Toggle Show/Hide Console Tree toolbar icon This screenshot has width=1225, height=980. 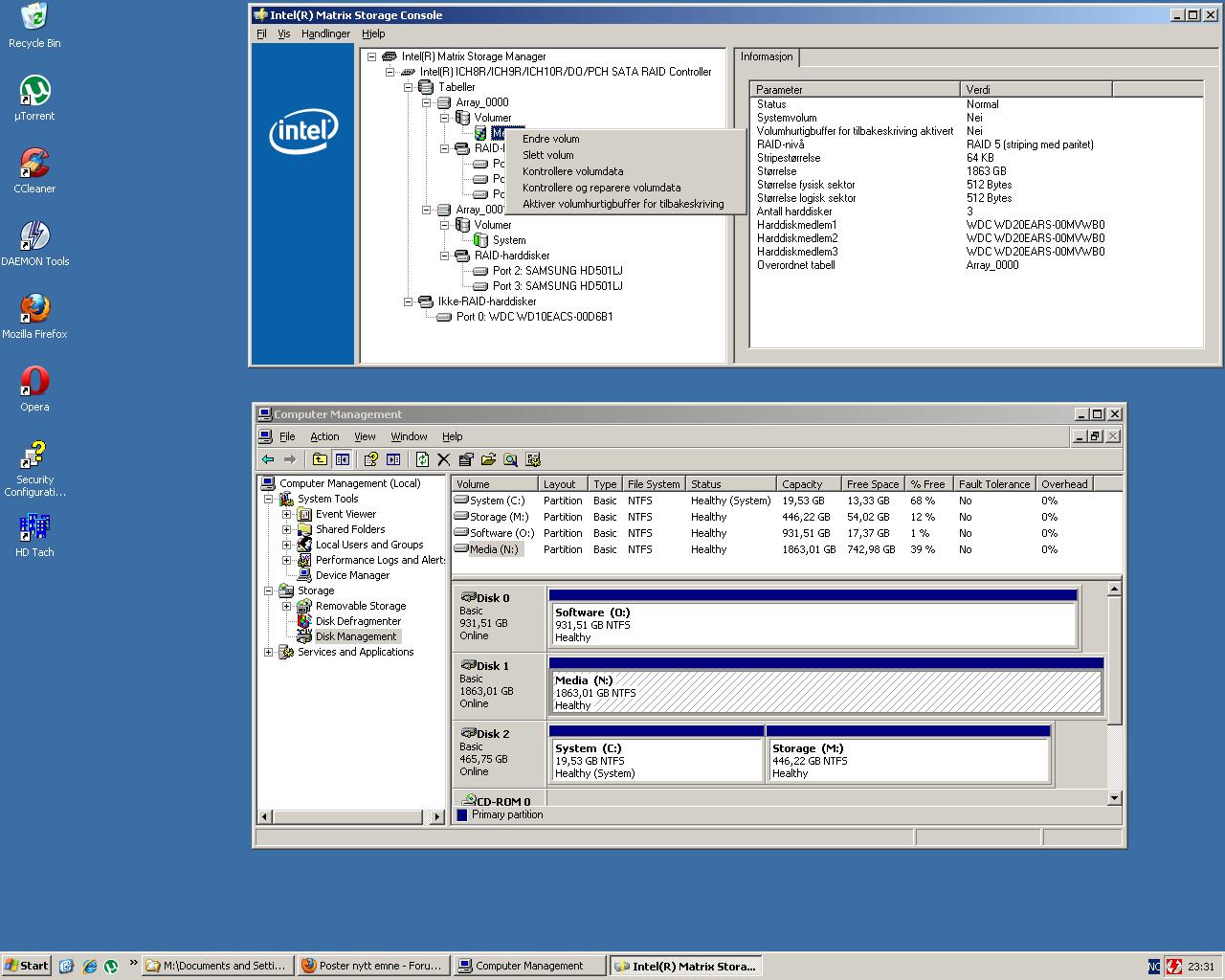[342, 459]
